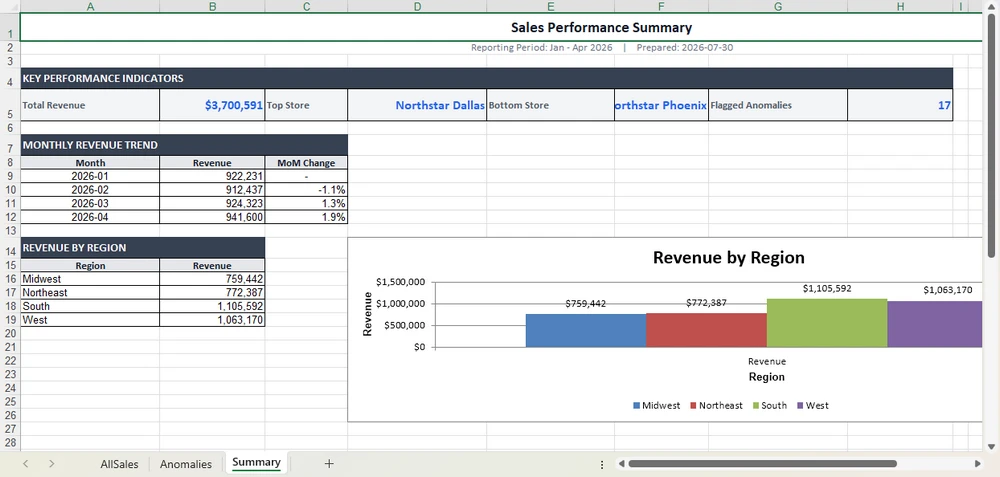This screenshot has width=1000, height=477.
Task: Select the Summary sheet tab
Action: [256, 463]
